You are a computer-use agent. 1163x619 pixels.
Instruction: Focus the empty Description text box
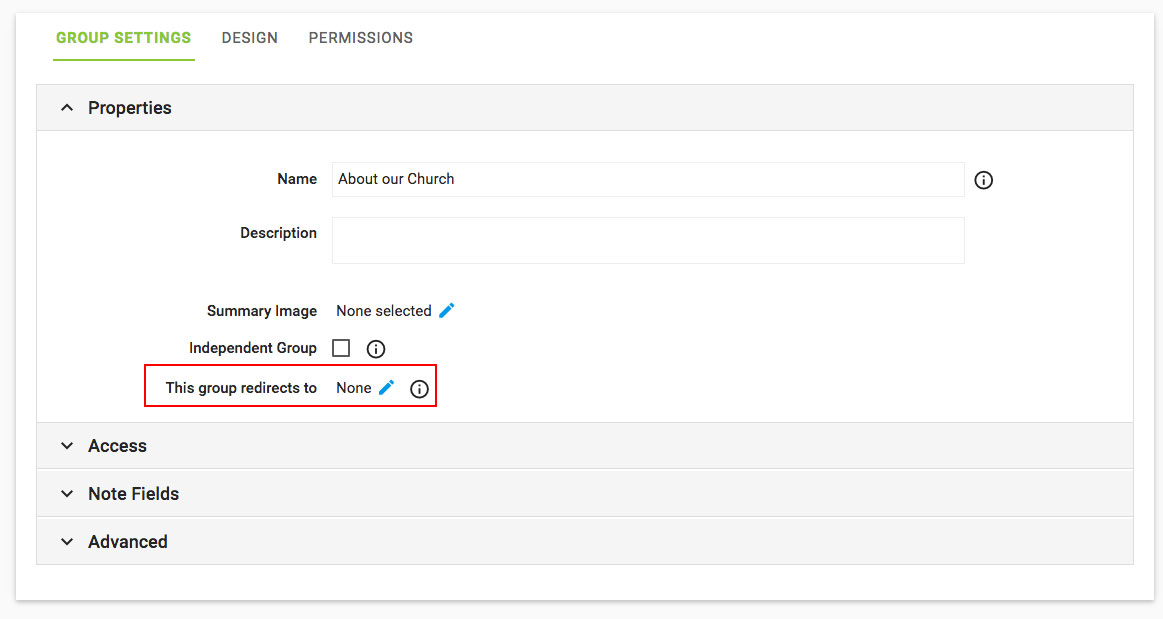647,240
